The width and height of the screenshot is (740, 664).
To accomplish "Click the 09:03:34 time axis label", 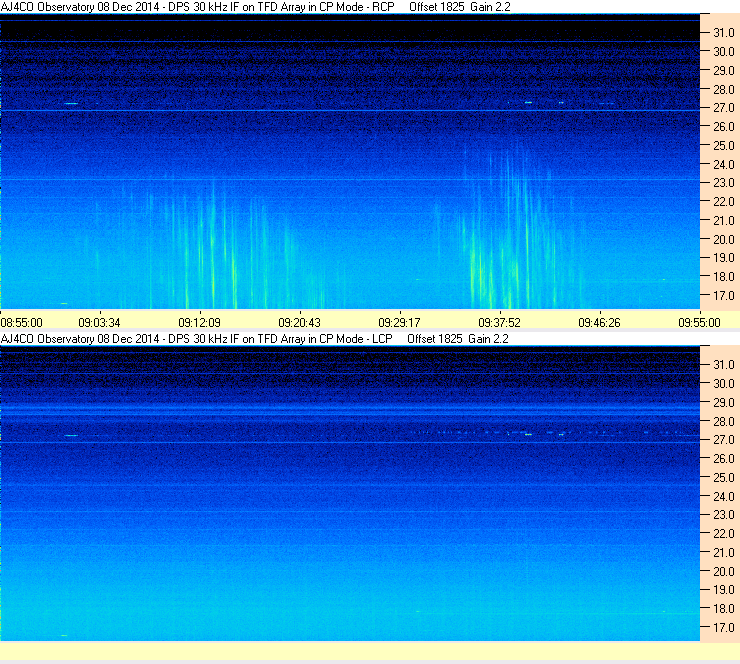I will [99, 323].
